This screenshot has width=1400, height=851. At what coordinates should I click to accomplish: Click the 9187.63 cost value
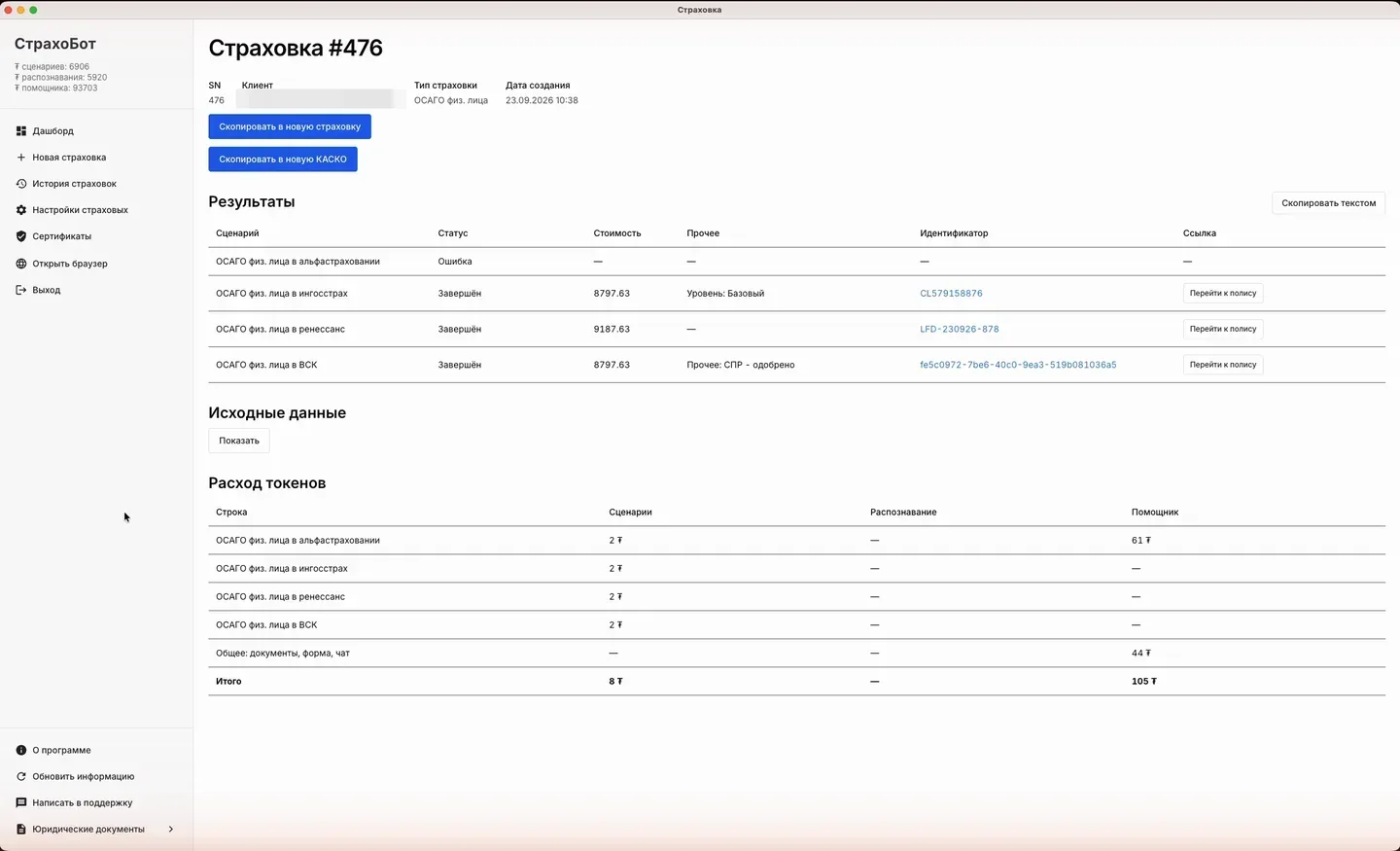(x=612, y=330)
